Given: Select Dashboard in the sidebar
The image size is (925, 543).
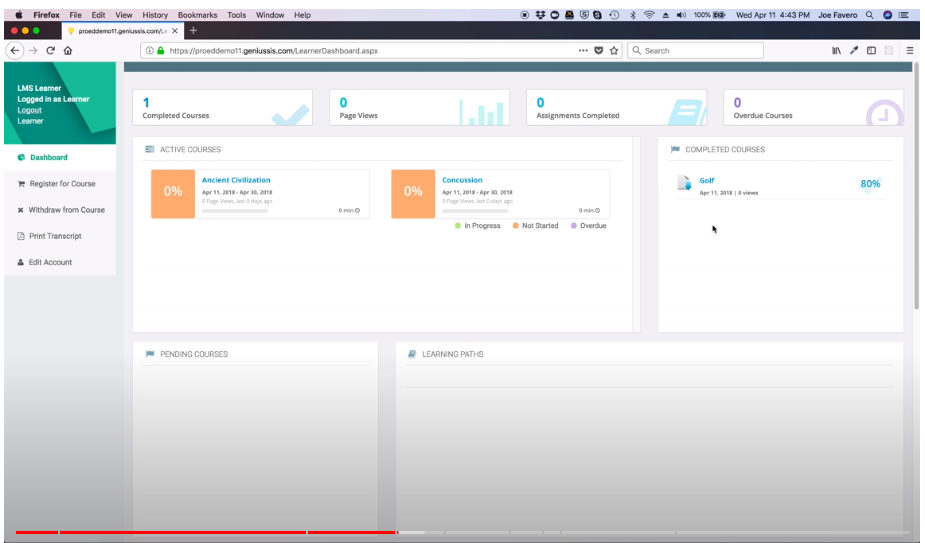Looking at the screenshot, I should pos(49,157).
